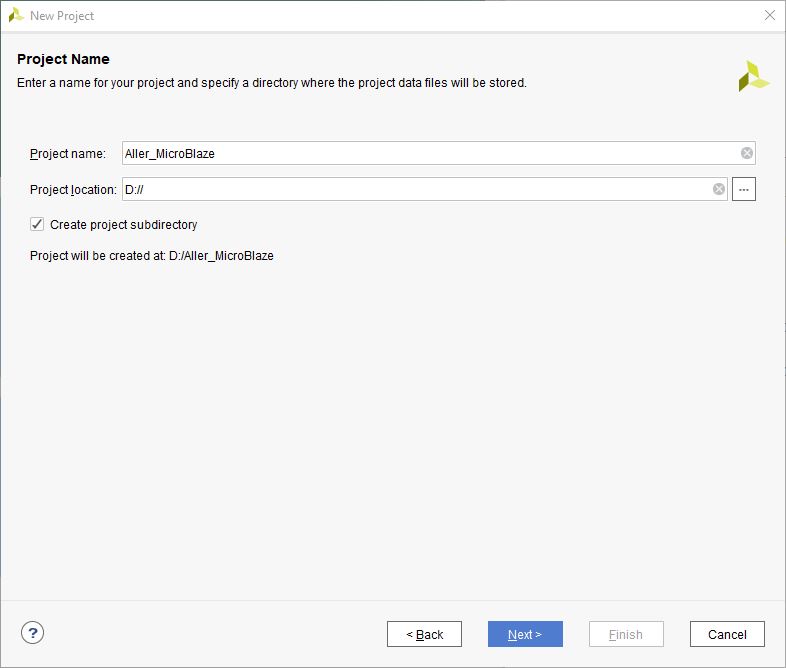
Task: Open the help question mark icon
Action: pyautogui.click(x=33, y=633)
